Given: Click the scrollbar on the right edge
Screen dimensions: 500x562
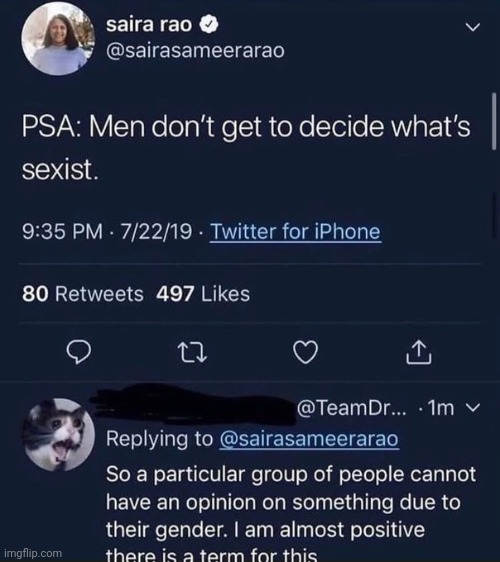Looking at the screenshot, I should (x=494, y=121).
